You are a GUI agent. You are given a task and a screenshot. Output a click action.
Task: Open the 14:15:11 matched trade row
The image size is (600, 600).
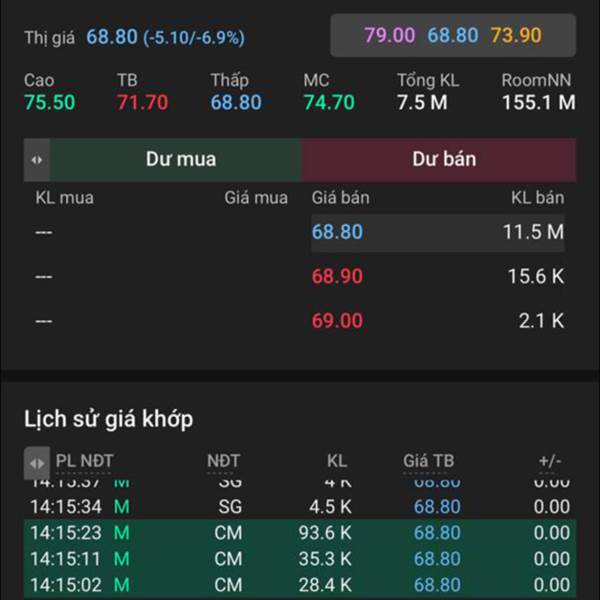(x=300, y=559)
